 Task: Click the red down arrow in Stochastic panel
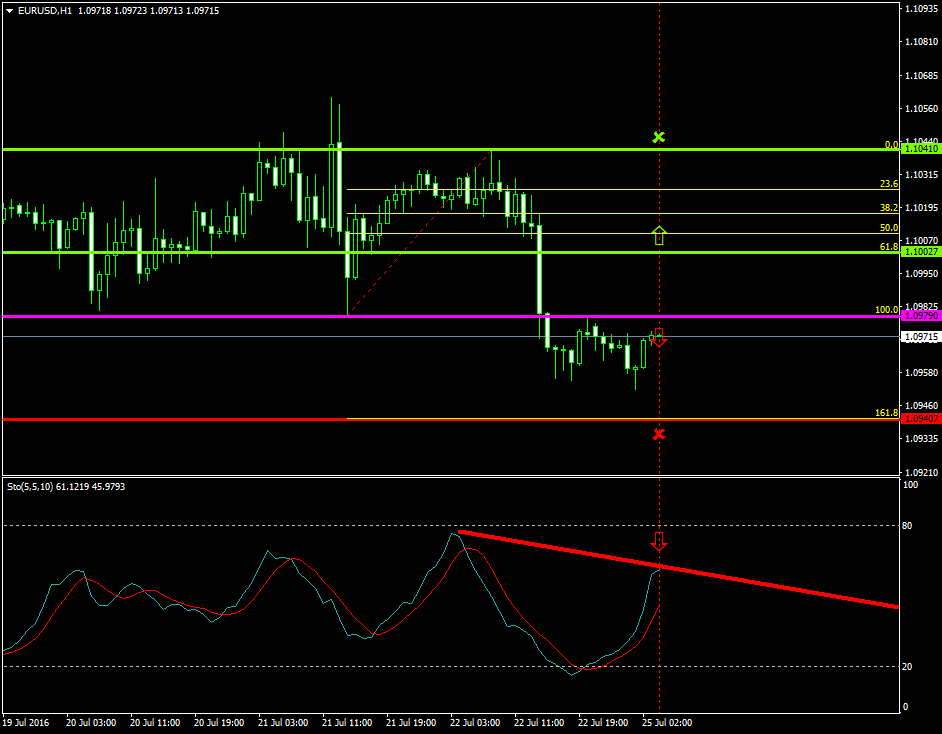(659, 541)
